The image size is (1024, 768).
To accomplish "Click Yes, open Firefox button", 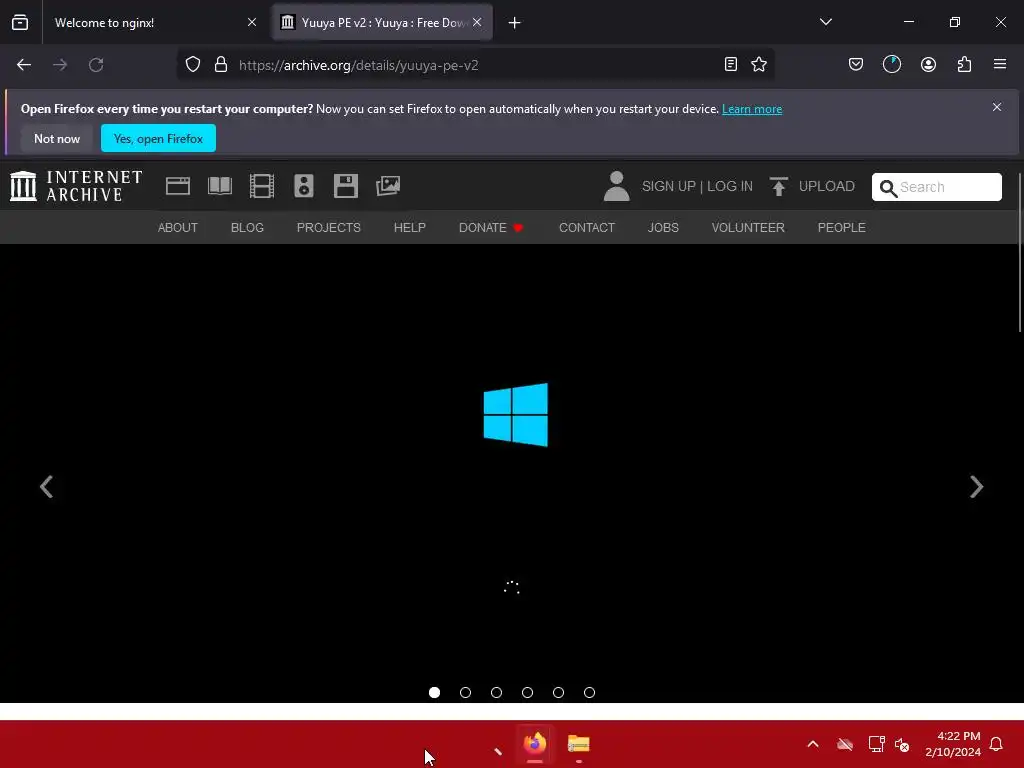I will pyautogui.click(x=158, y=138).
